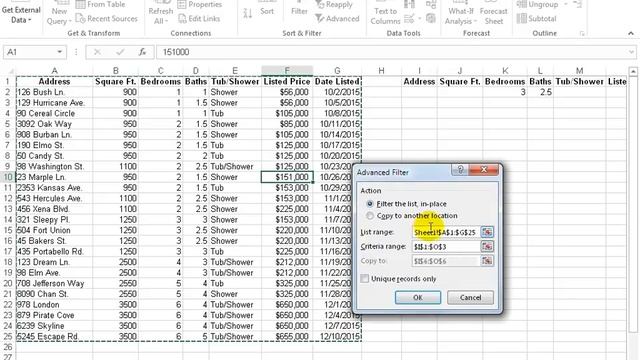This screenshot has width=640, height=360.
Task: Click the Cancel formula entry icon
Action: pyautogui.click(x=97, y=52)
